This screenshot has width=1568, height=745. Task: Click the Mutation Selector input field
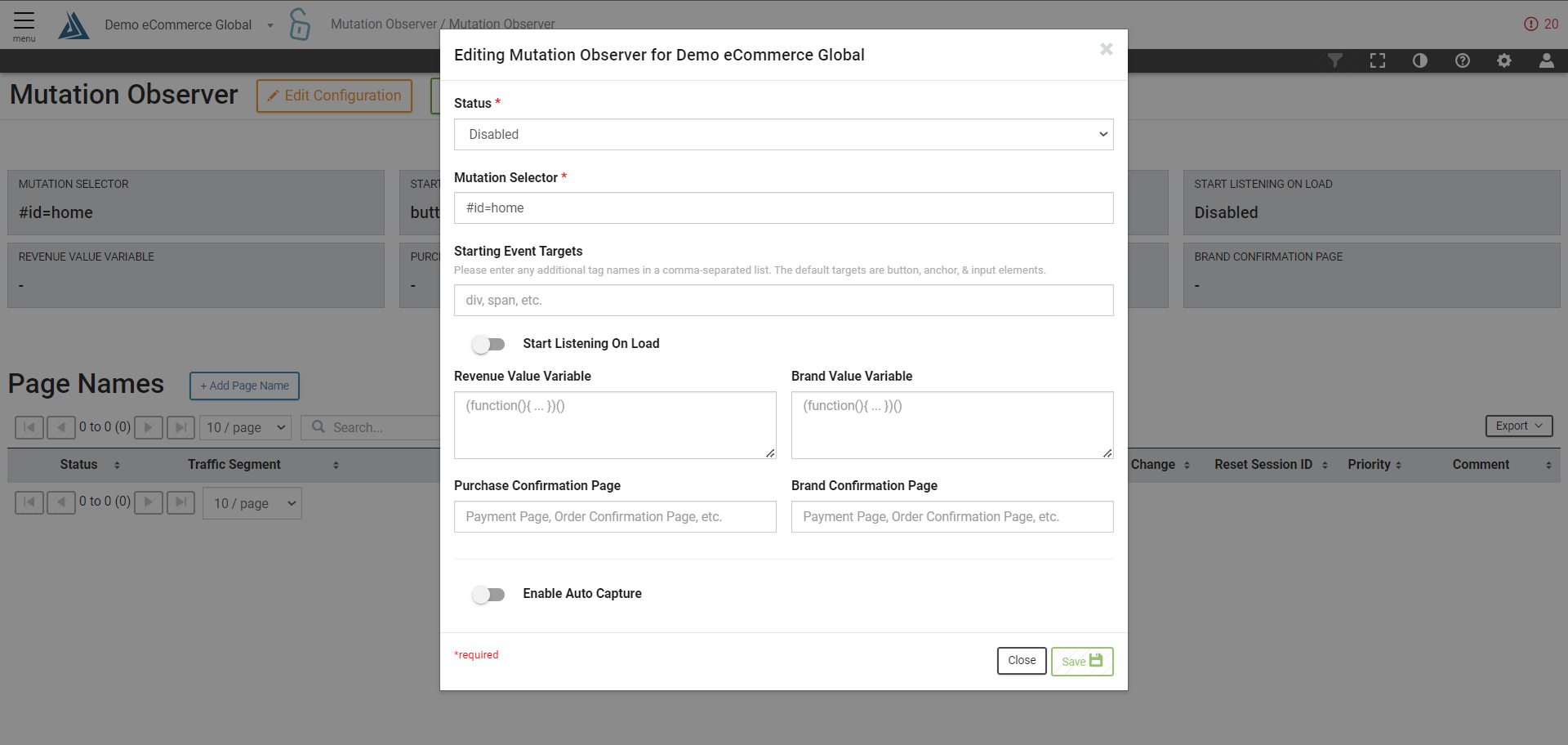(x=783, y=208)
